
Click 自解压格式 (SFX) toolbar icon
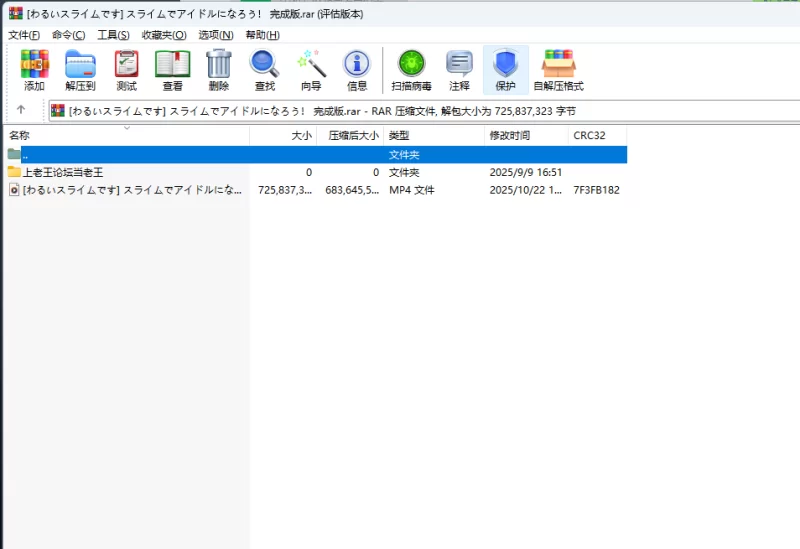click(x=558, y=70)
